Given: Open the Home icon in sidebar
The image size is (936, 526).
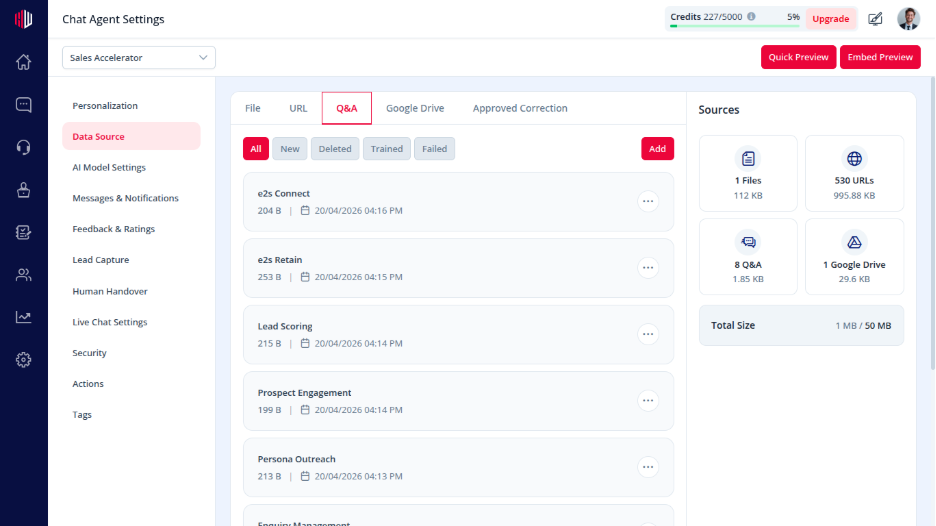Looking at the screenshot, I should pos(23,62).
